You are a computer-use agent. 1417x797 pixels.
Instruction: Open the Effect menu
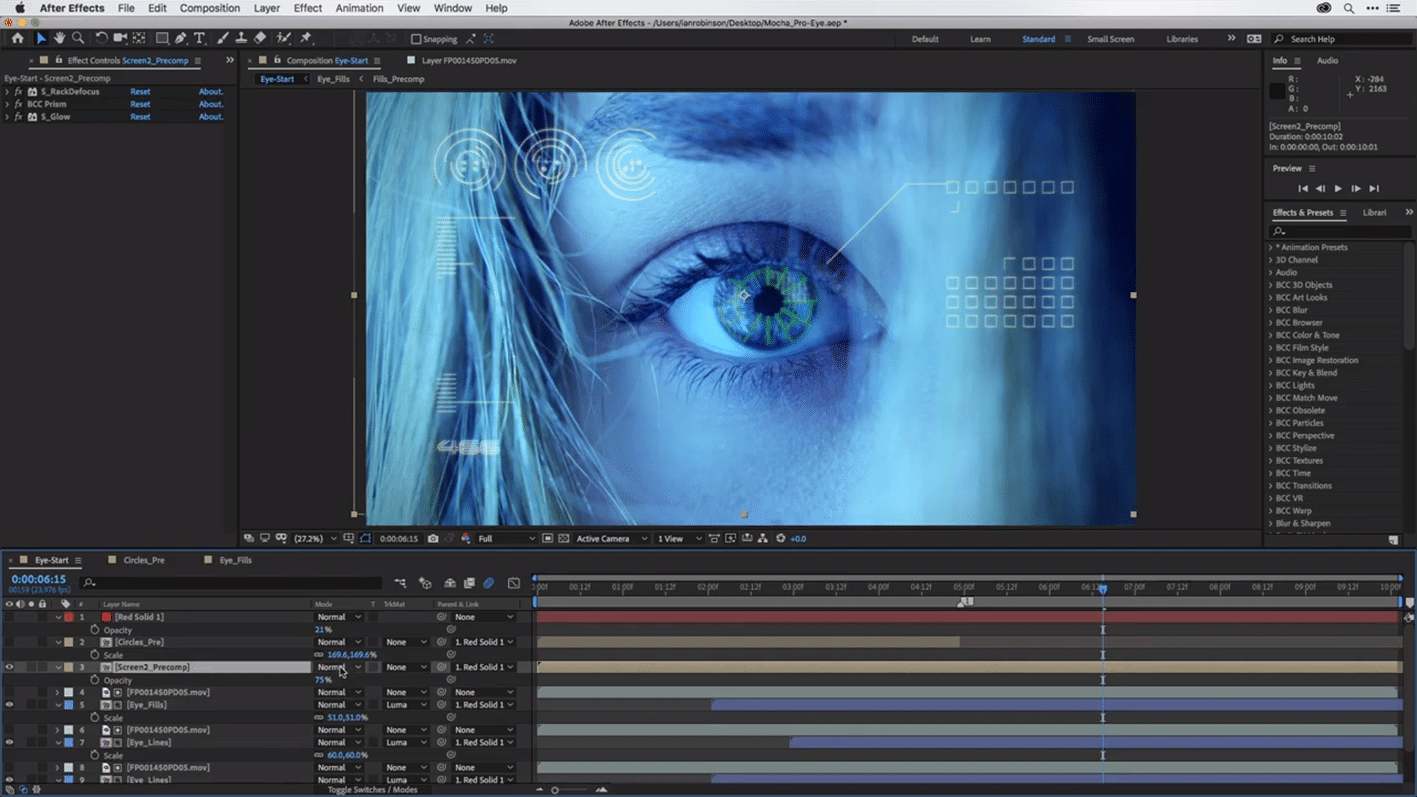[308, 8]
